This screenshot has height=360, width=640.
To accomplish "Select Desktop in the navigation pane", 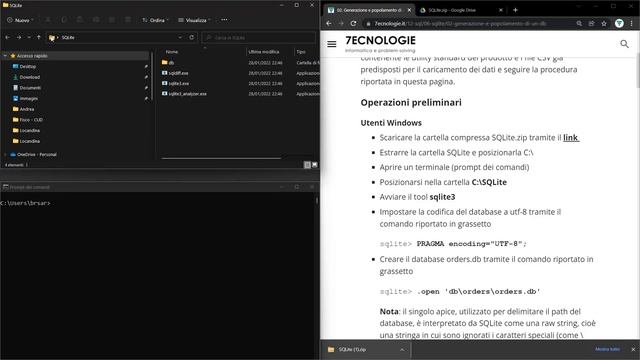I will pos(27,66).
